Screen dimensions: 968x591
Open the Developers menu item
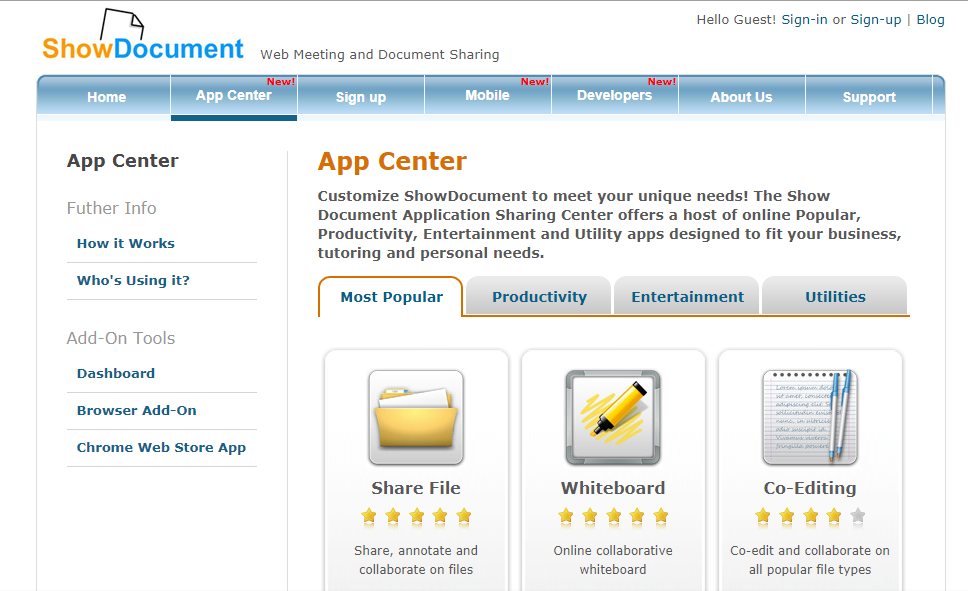point(614,96)
